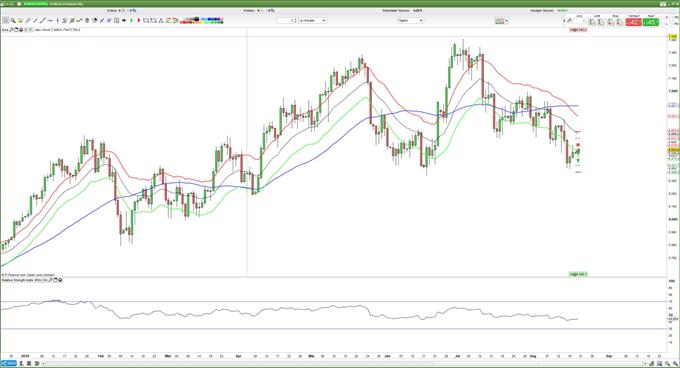680x368 pixels.
Task: Toggle the cursor selection mode button
Action: [x=6, y=20]
